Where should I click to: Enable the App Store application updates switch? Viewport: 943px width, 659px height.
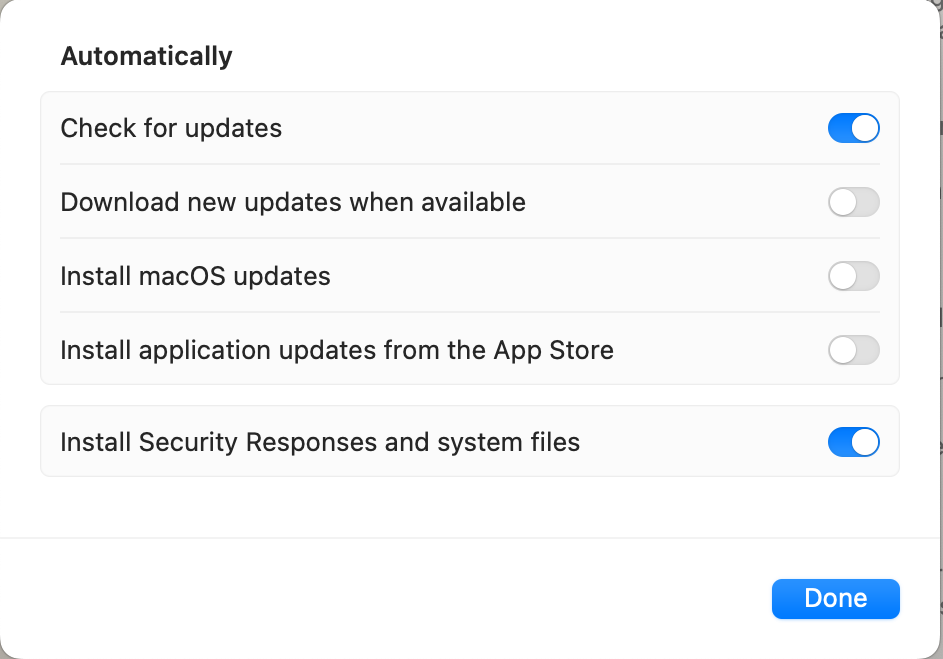click(853, 350)
